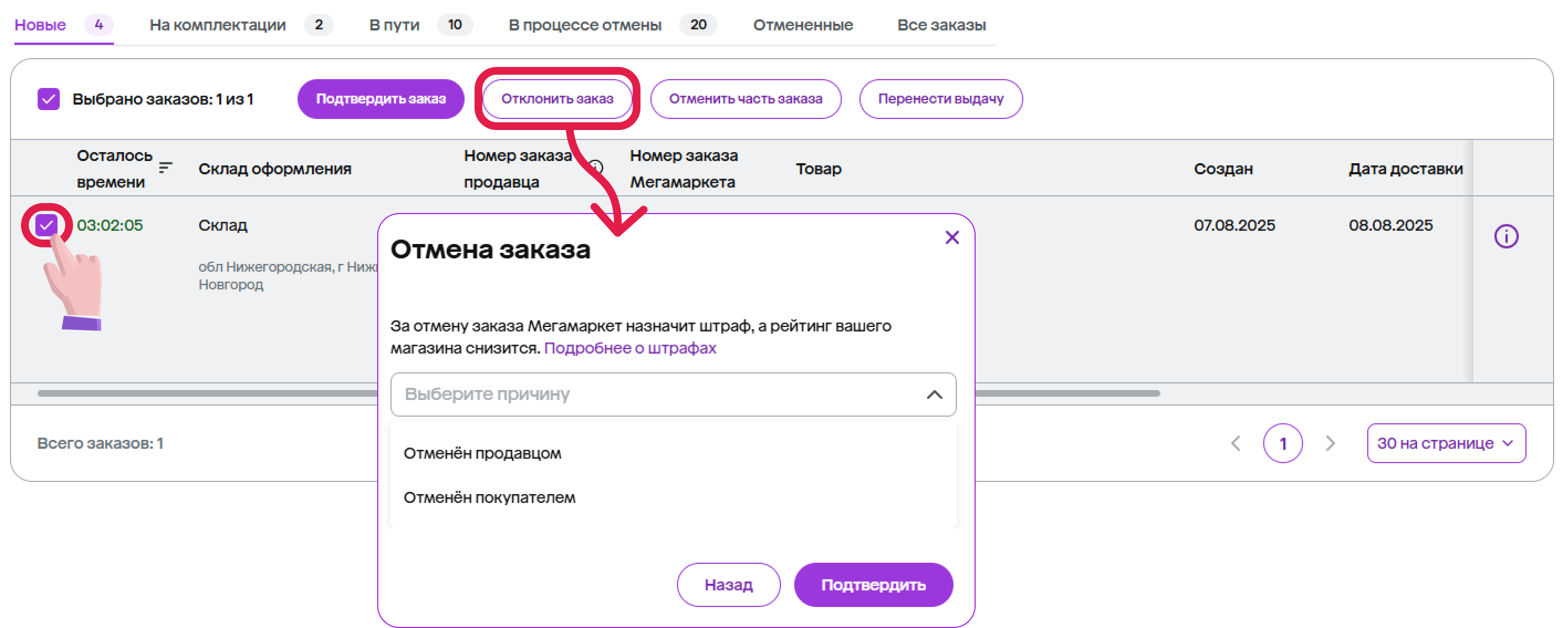Screen dimensions: 1568x628
Task: Click Отклонить заказ button
Action: pos(556,98)
